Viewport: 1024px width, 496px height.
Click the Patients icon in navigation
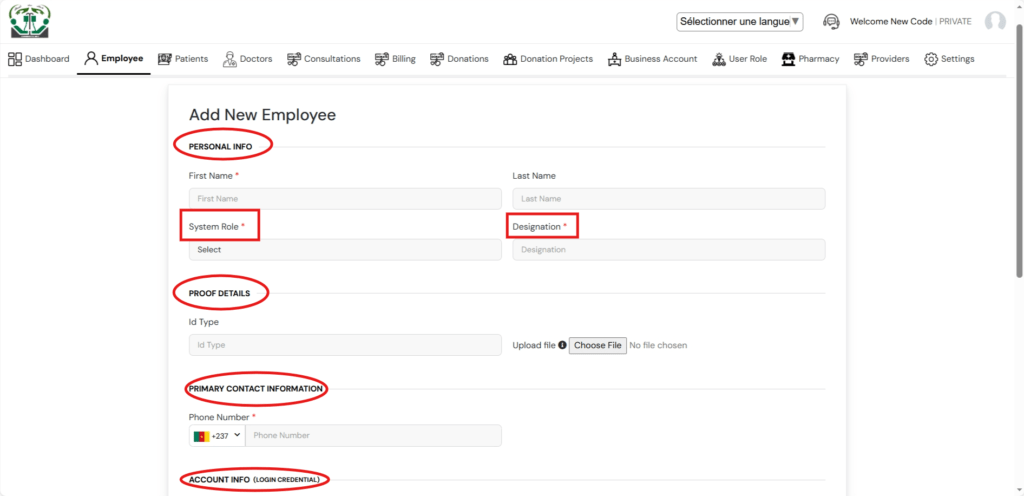pyautogui.click(x=165, y=59)
